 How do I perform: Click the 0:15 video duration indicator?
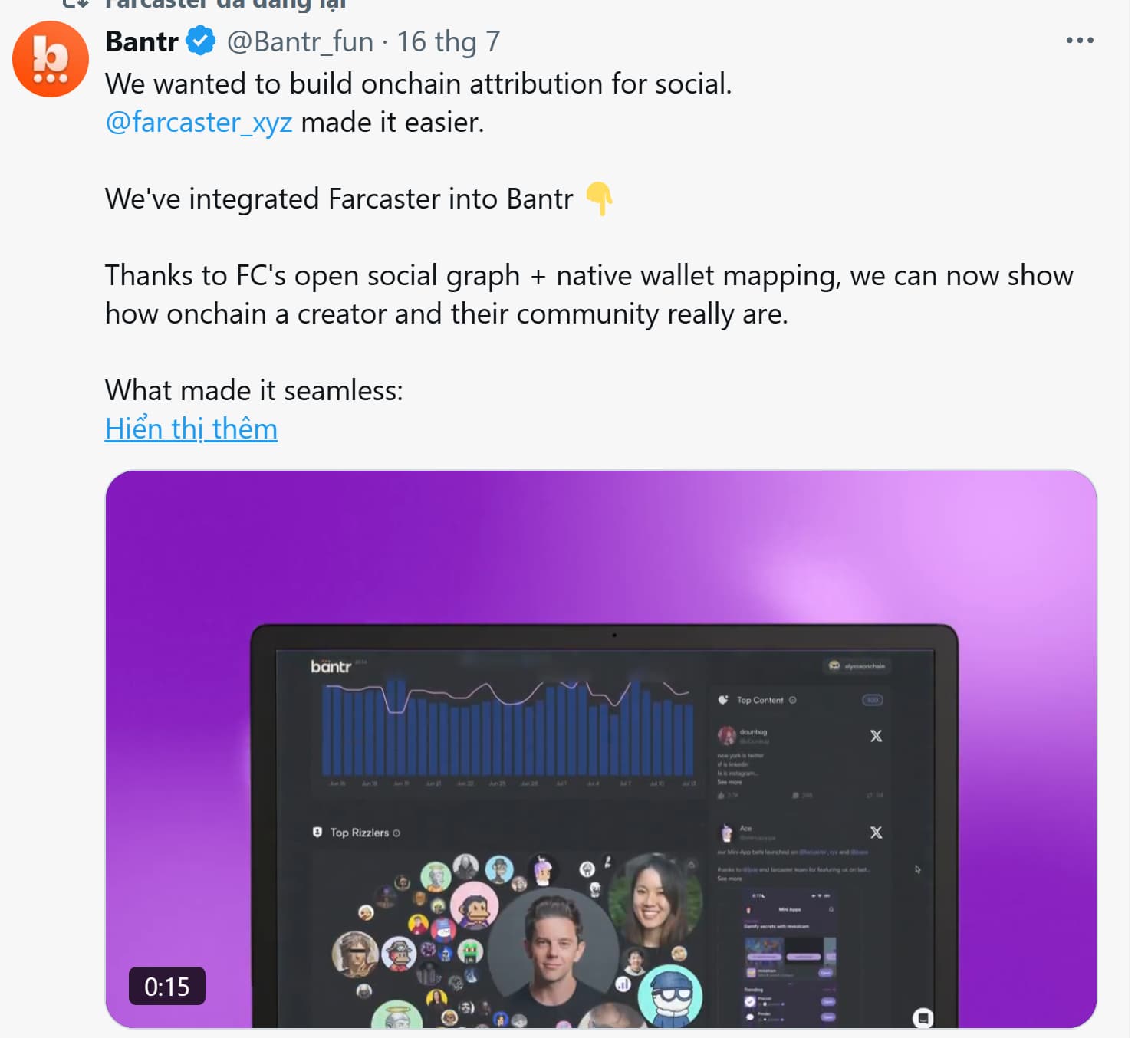point(167,987)
